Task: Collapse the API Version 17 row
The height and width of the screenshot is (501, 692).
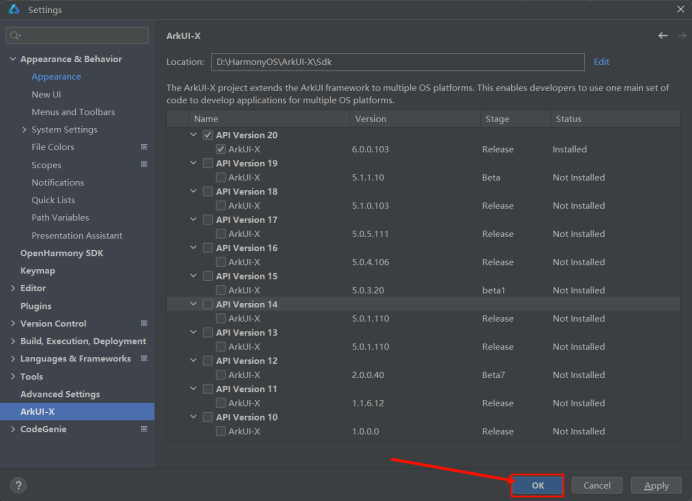Action: click(193, 219)
